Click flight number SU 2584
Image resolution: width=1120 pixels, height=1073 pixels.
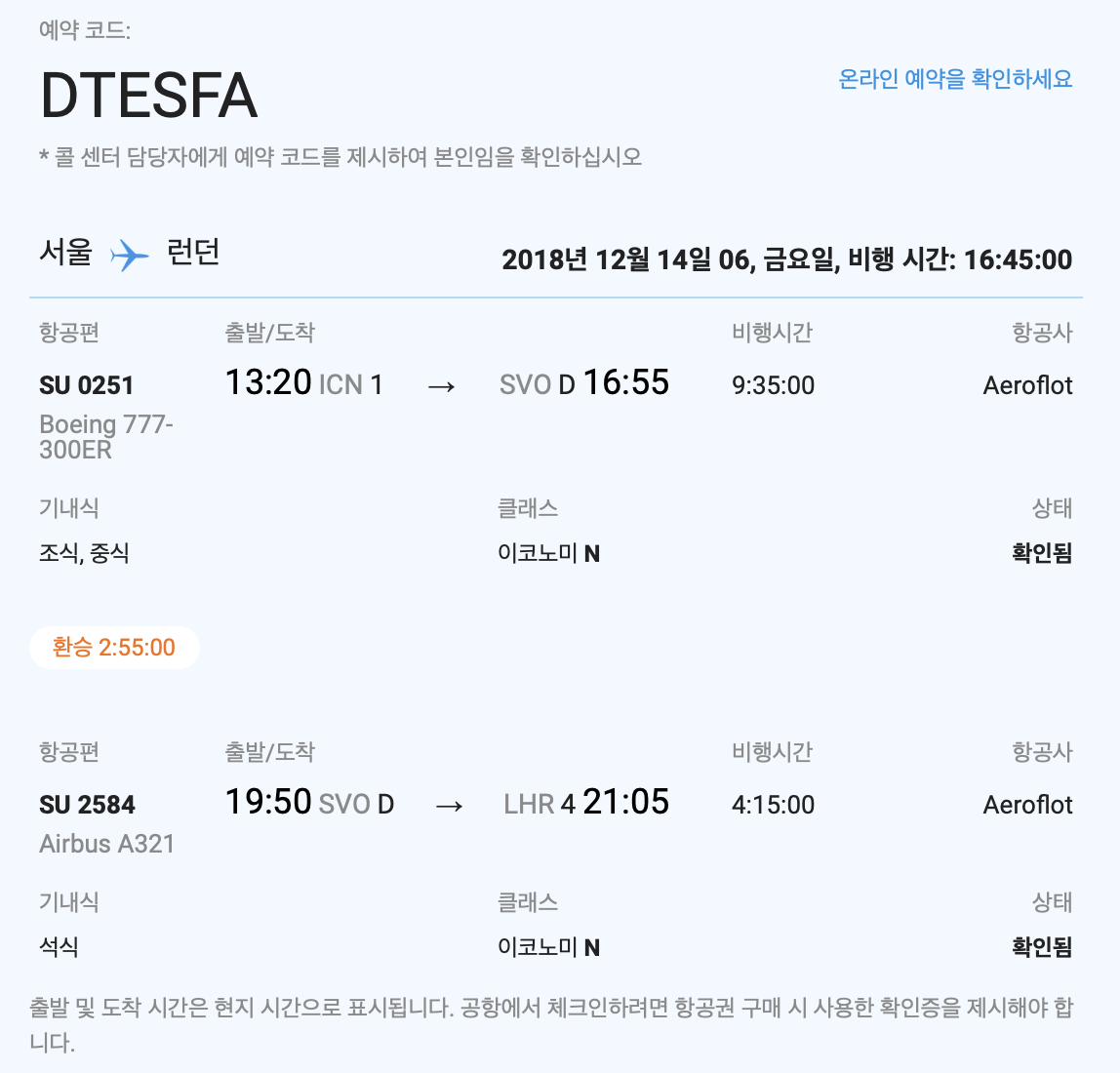(87, 805)
